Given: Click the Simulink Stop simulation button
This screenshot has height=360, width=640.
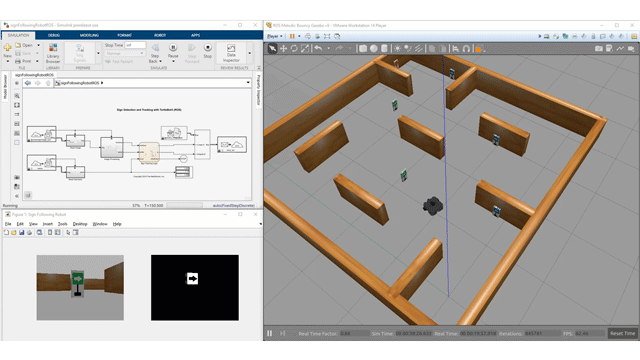Looking at the screenshot, I should [x=208, y=51].
